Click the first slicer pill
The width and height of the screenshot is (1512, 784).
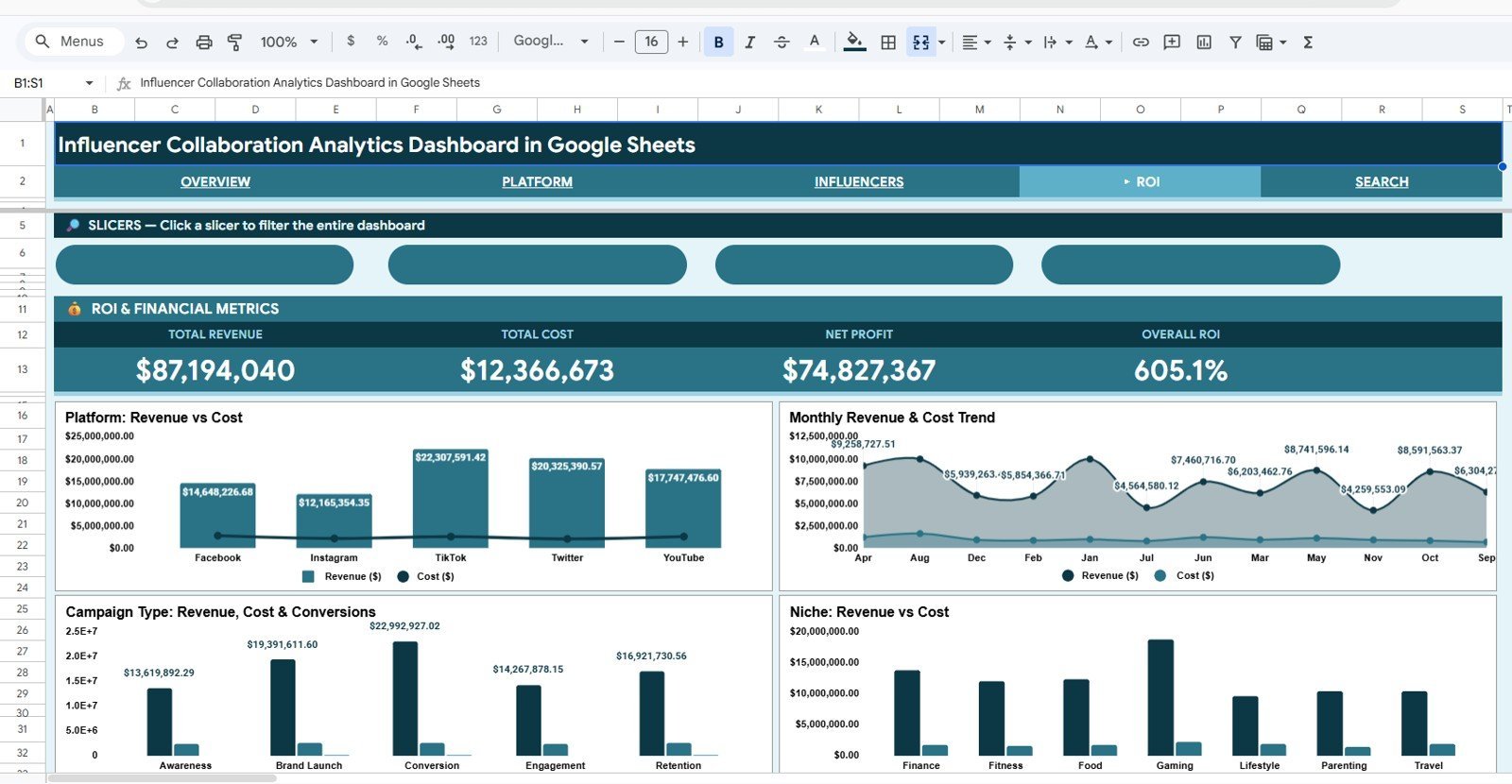204,264
